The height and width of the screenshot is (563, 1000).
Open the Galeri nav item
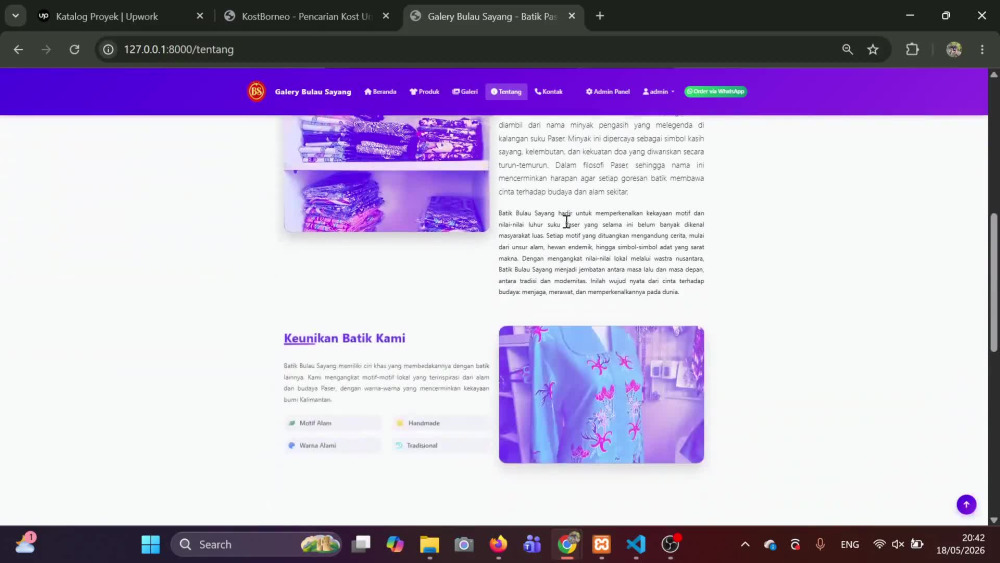pos(465,92)
